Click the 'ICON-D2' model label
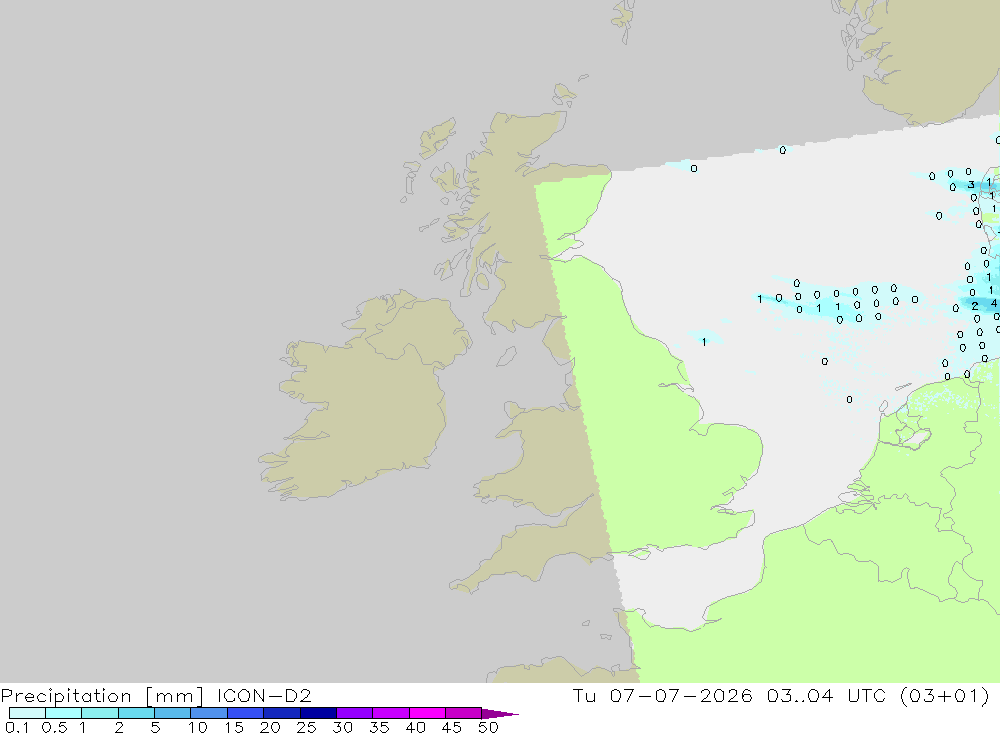 (x=264, y=695)
